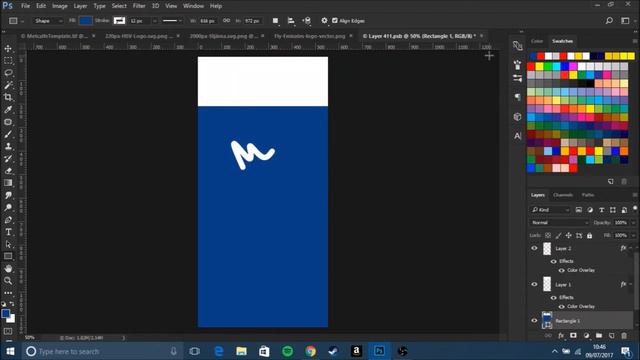The image size is (640, 360).
Task: Select the Move tool
Action: tap(8, 49)
